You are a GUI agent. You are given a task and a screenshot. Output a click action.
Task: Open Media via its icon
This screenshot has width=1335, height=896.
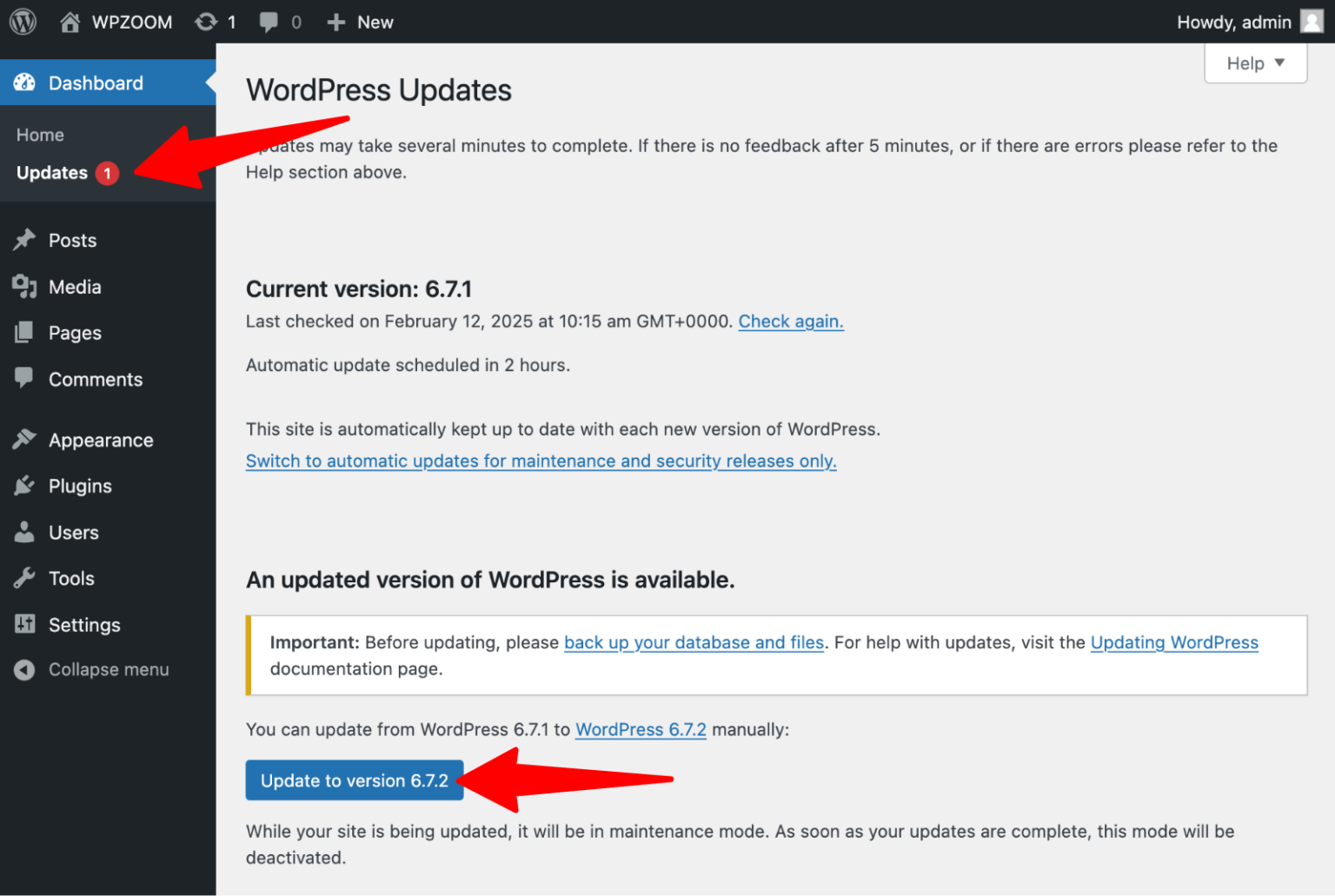point(25,286)
